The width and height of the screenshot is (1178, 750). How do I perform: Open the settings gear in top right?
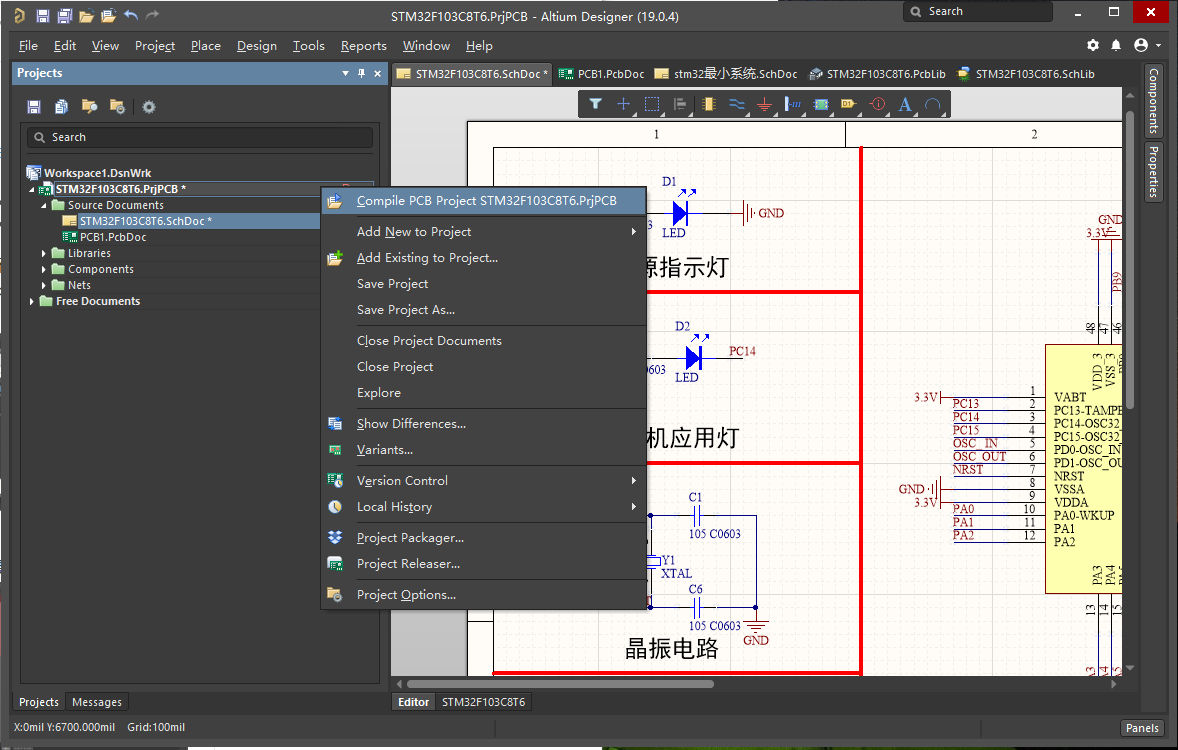[x=1093, y=45]
